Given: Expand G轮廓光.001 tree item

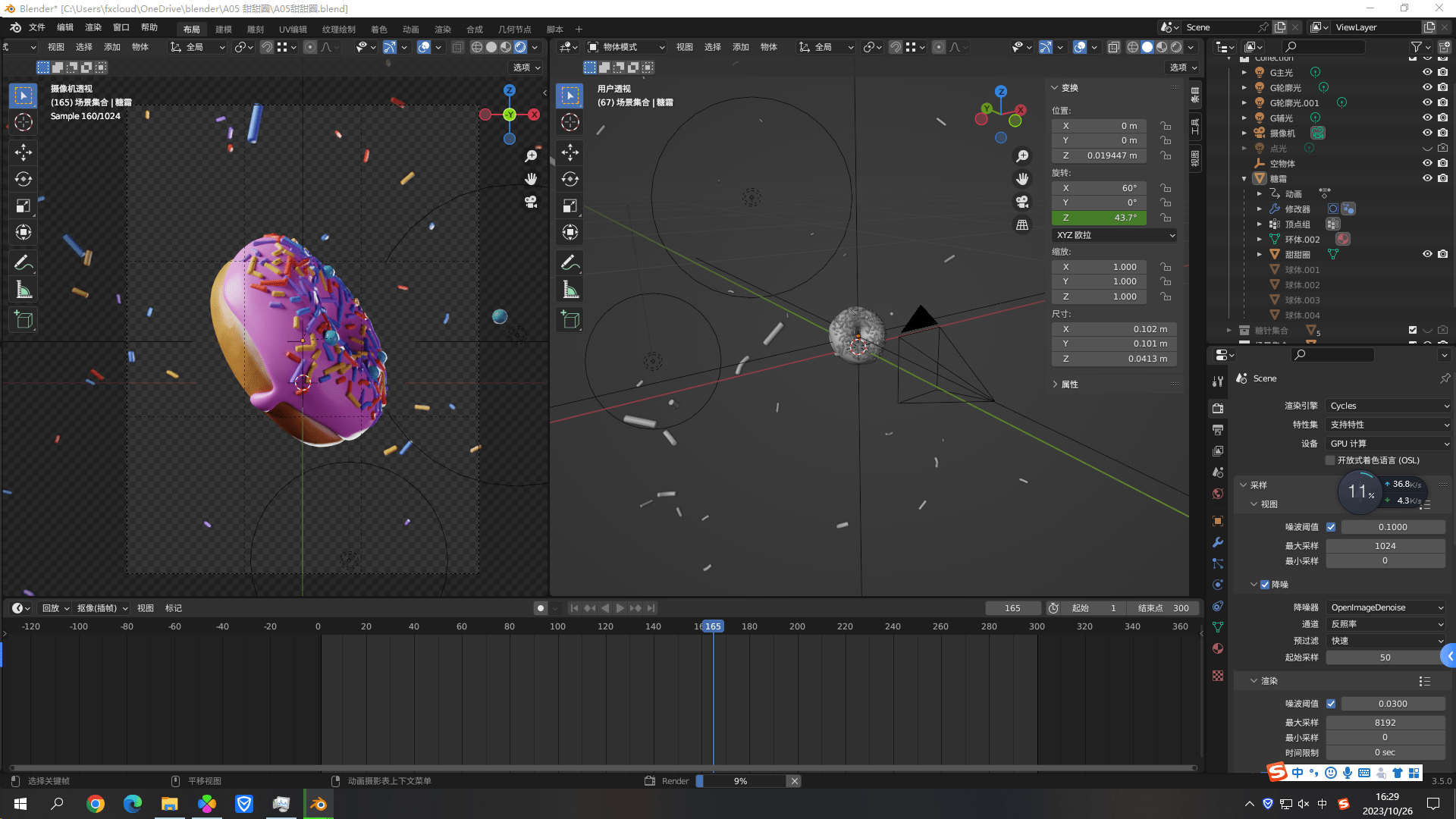Looking at the screenshot, I should click(1244, 103).
